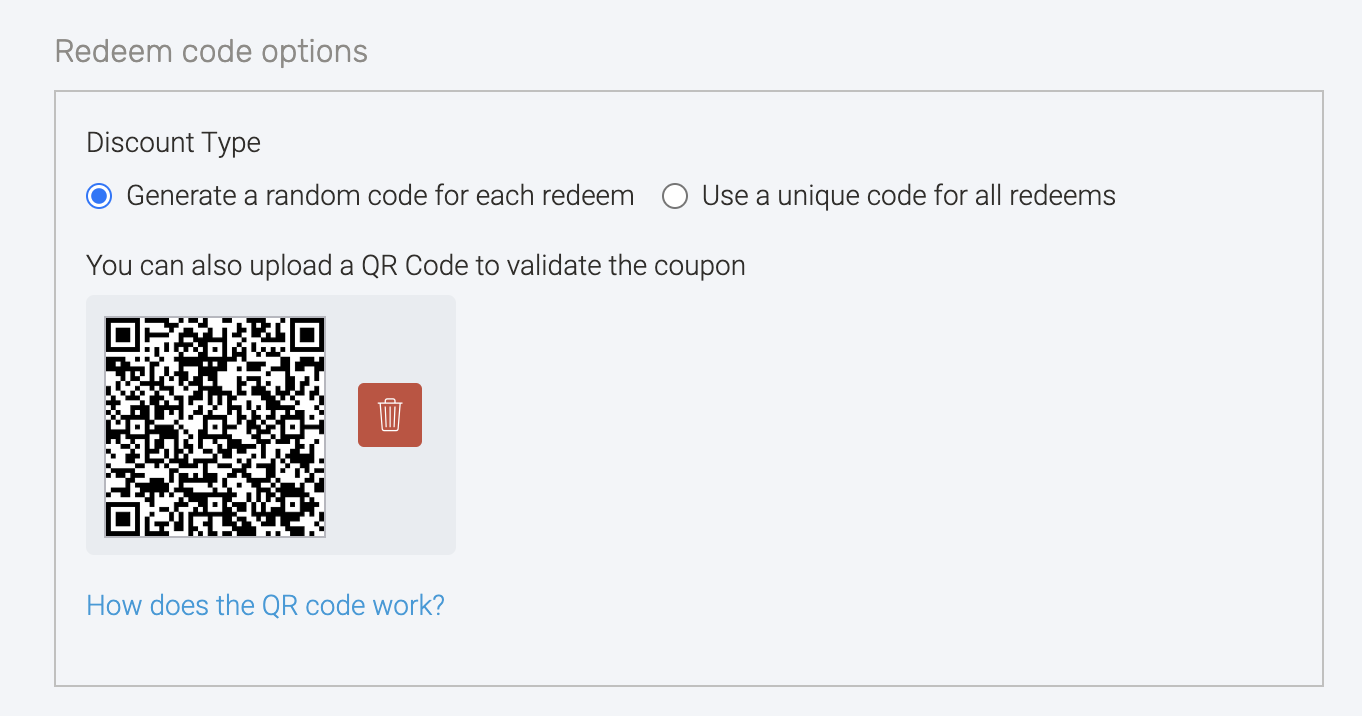Choose the unique code radio button
The width and height of the screenshot is (1362, 716).
675,196
